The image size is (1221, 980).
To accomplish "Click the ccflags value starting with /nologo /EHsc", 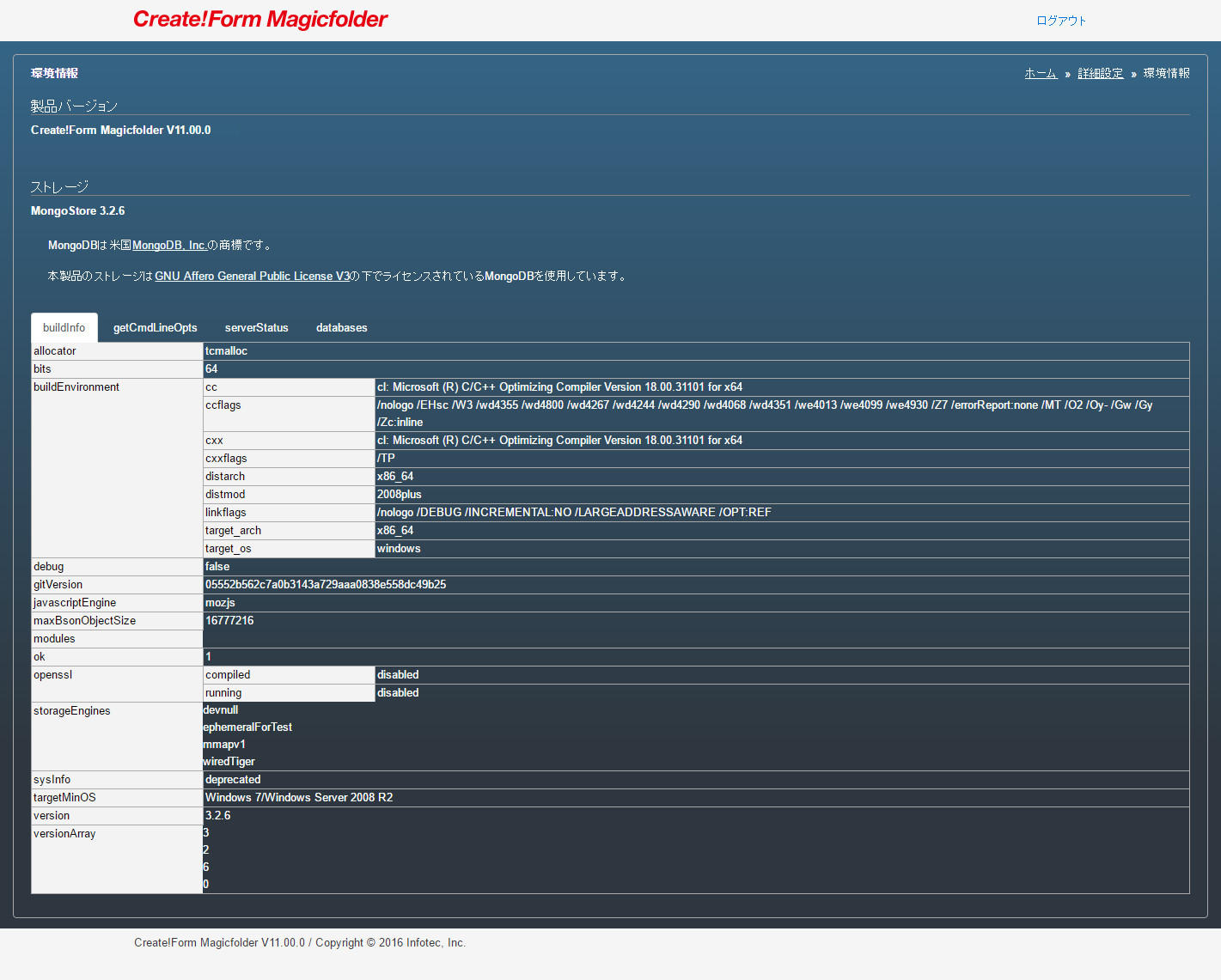I will point(782,414).
